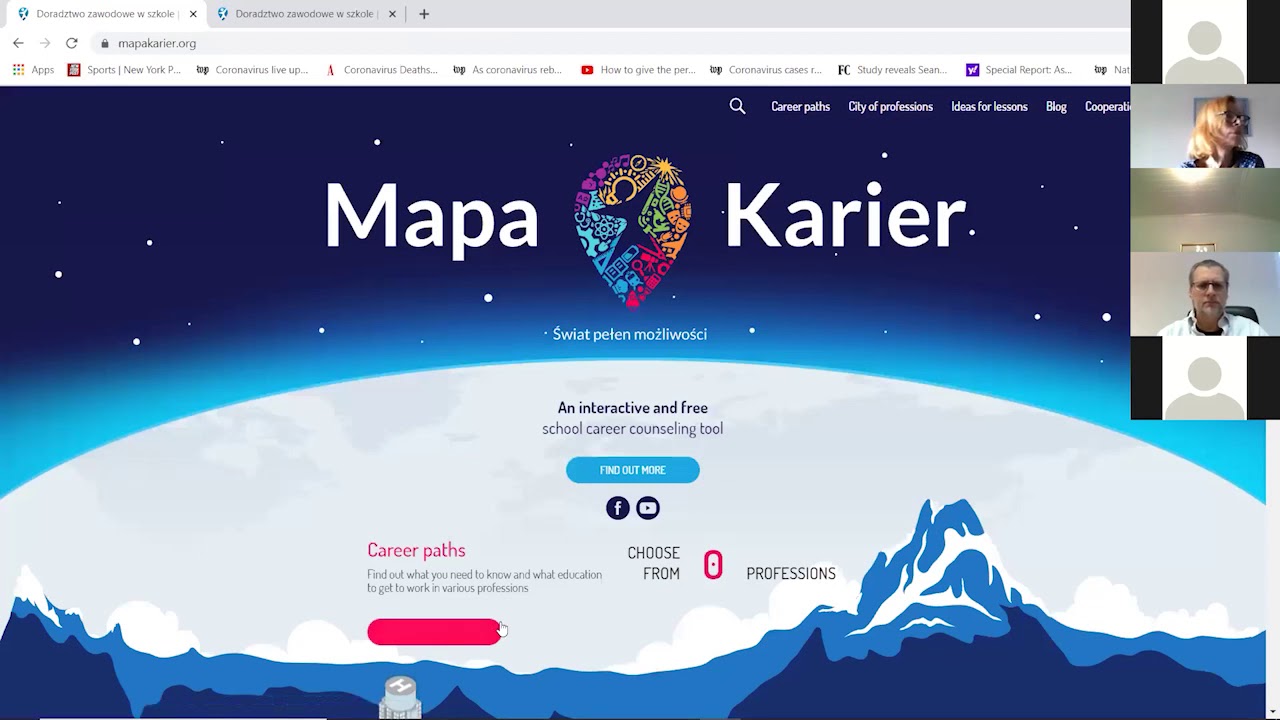Screen dimensions: 1280x720
Task: Open the YouTube icon link
Action: [x=648, y=508]
